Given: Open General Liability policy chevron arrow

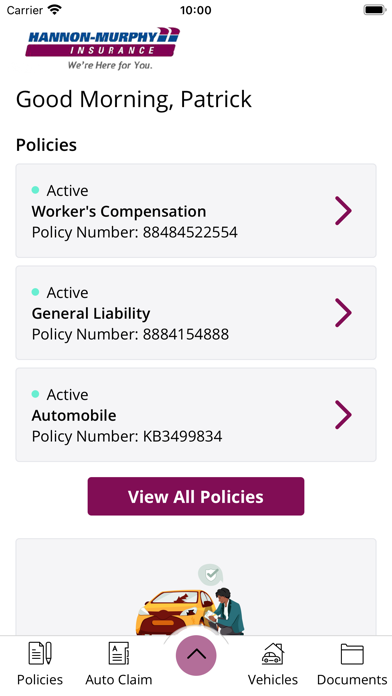Looking at the screenshot, I should point(343,313).
